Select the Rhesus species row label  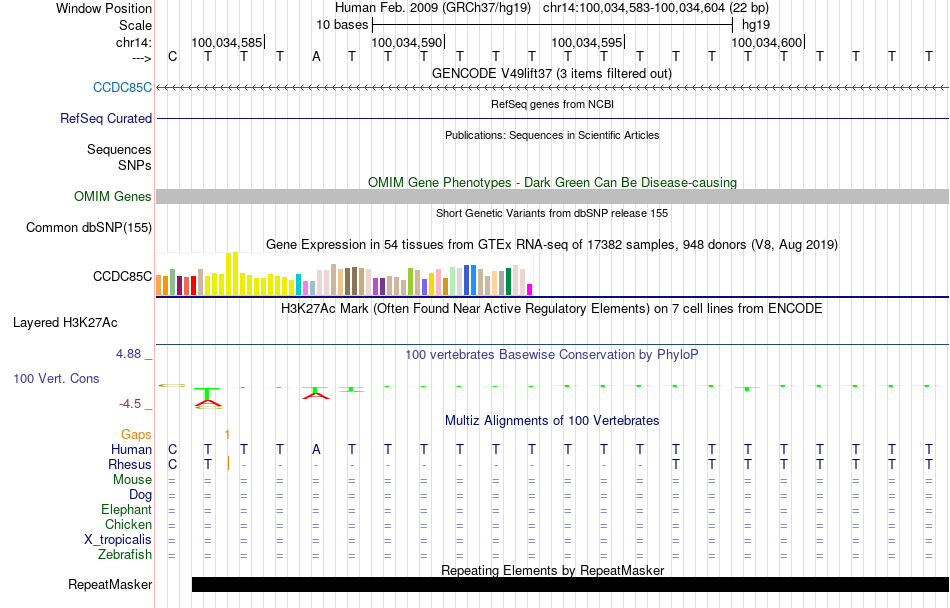130,464
